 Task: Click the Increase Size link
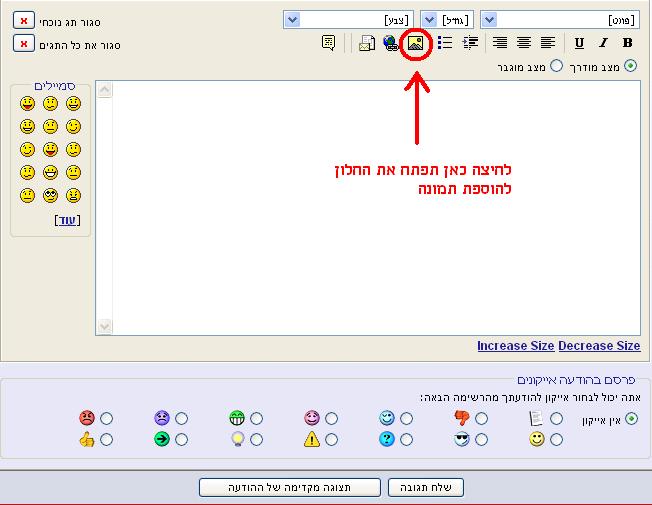click(515, 346)
